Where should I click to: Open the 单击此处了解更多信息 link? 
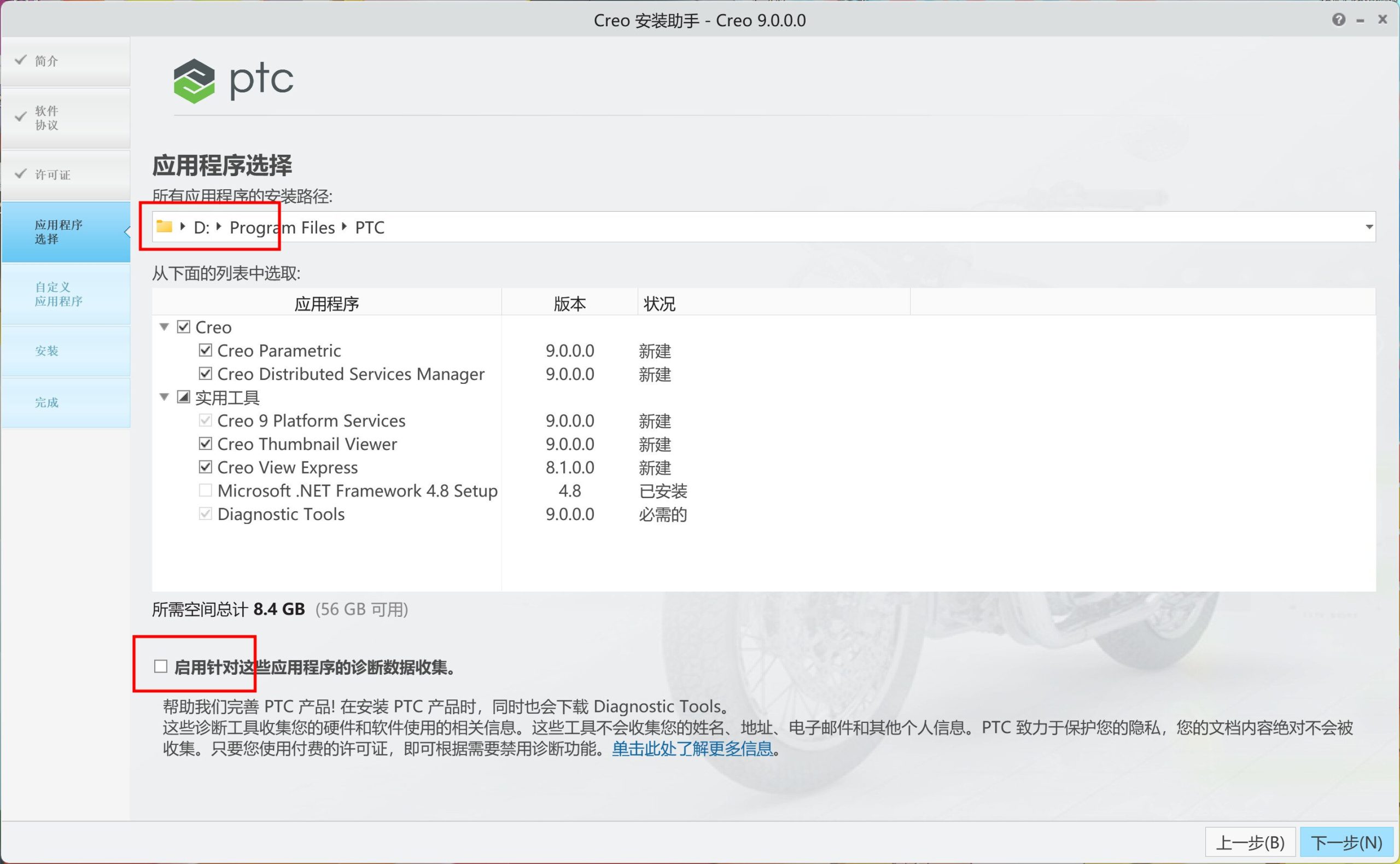692,749
